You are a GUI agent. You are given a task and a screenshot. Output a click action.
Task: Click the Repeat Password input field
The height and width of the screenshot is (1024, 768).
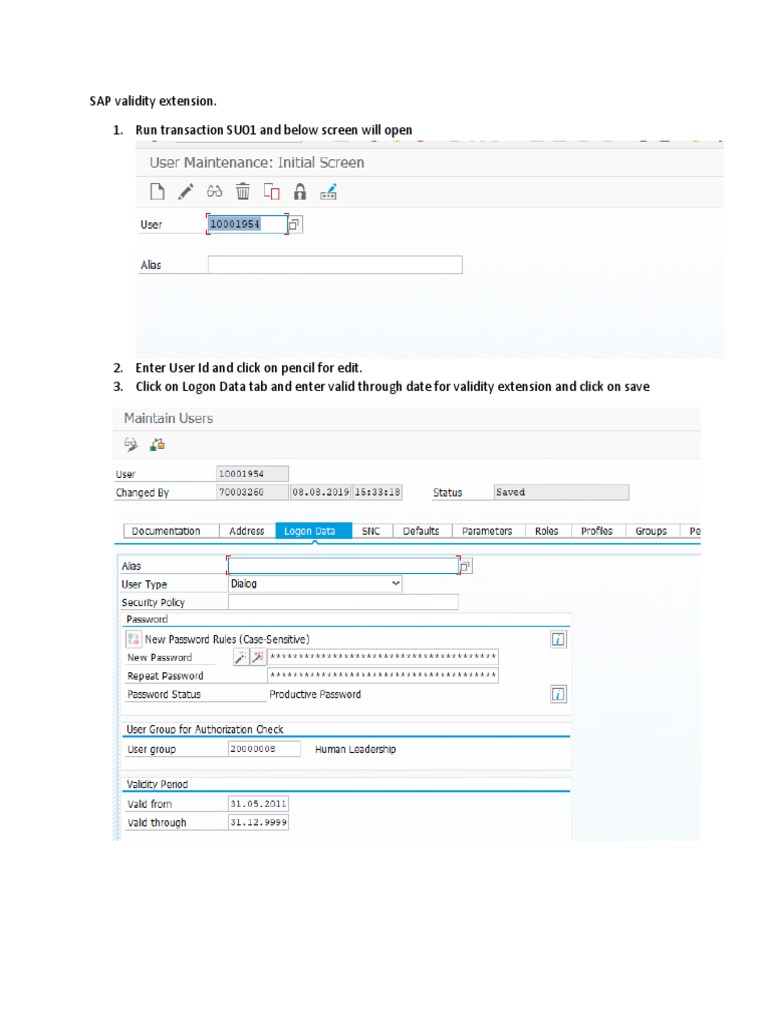pos(383,675)
